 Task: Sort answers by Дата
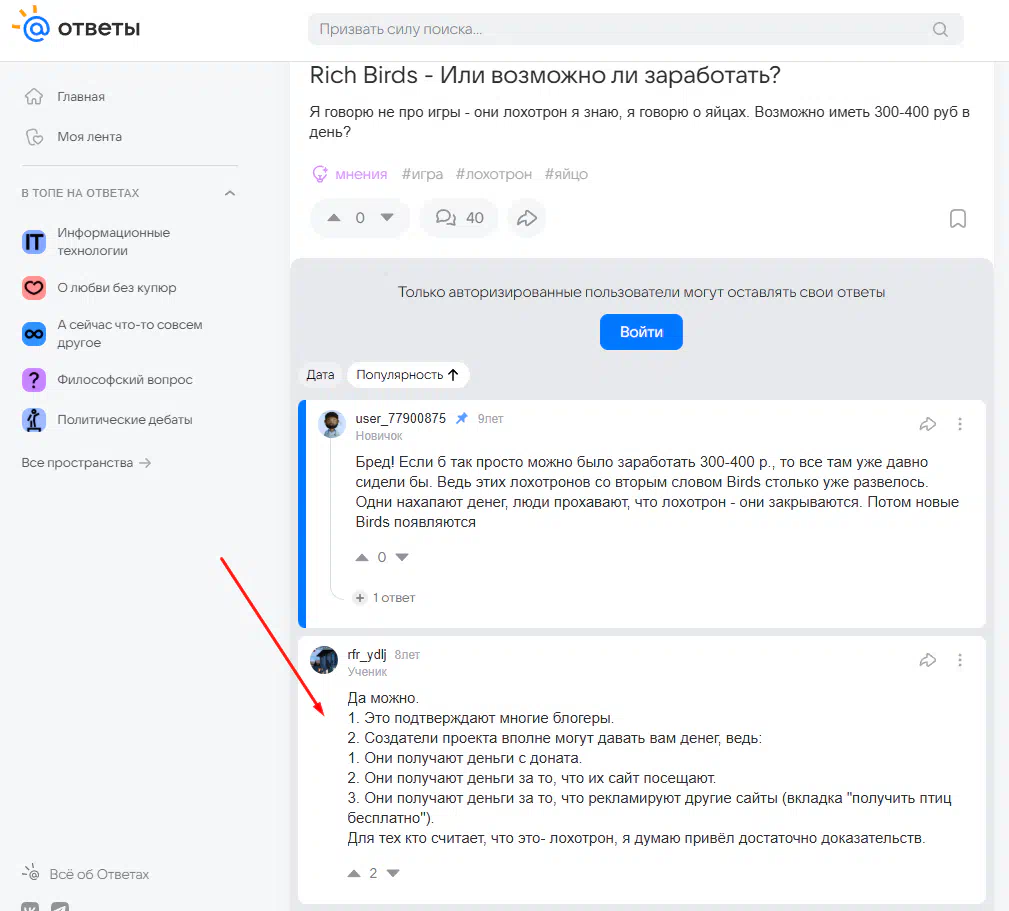(320, 374)
